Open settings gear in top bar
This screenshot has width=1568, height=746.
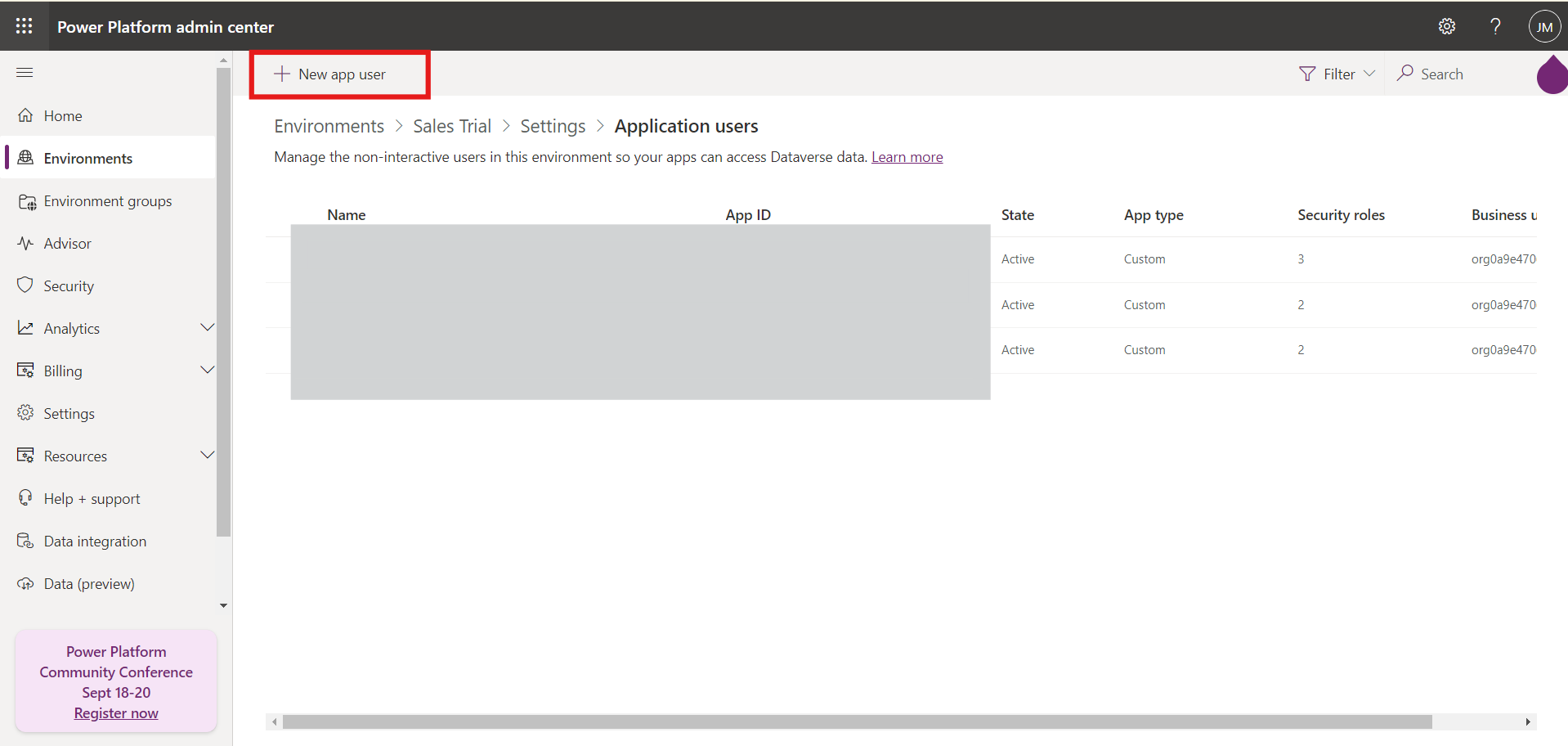coord(1446,26)
